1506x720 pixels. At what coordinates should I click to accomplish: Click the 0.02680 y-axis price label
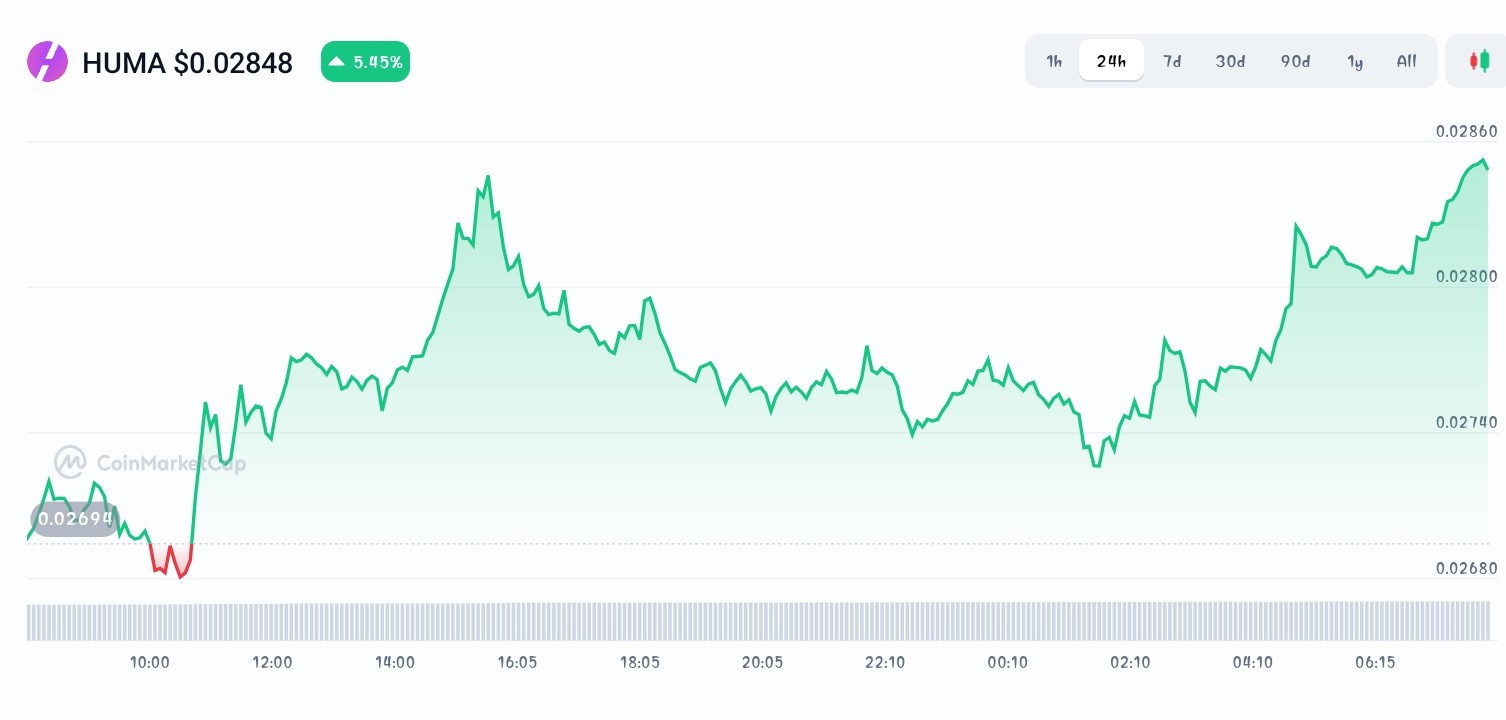[1467, 568]
